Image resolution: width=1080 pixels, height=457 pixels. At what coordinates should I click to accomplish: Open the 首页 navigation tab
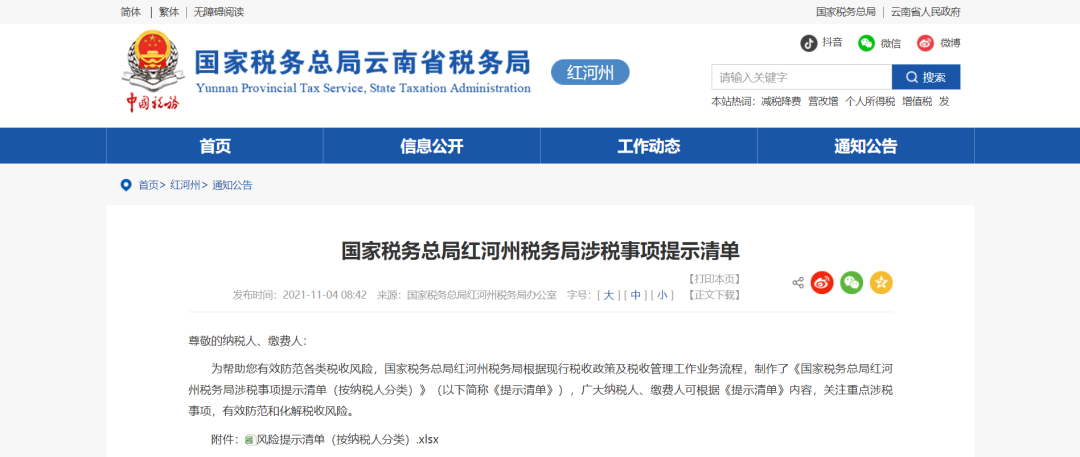(x=215, y=146)
